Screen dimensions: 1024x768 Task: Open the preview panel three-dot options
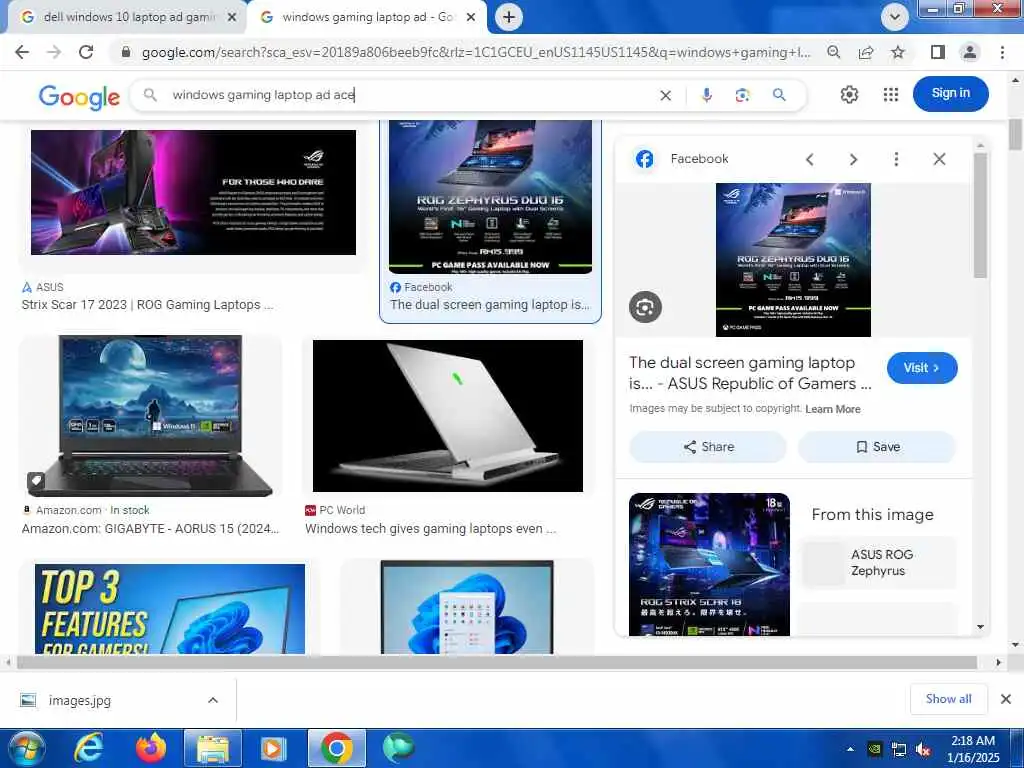click(x=896, y=159)
